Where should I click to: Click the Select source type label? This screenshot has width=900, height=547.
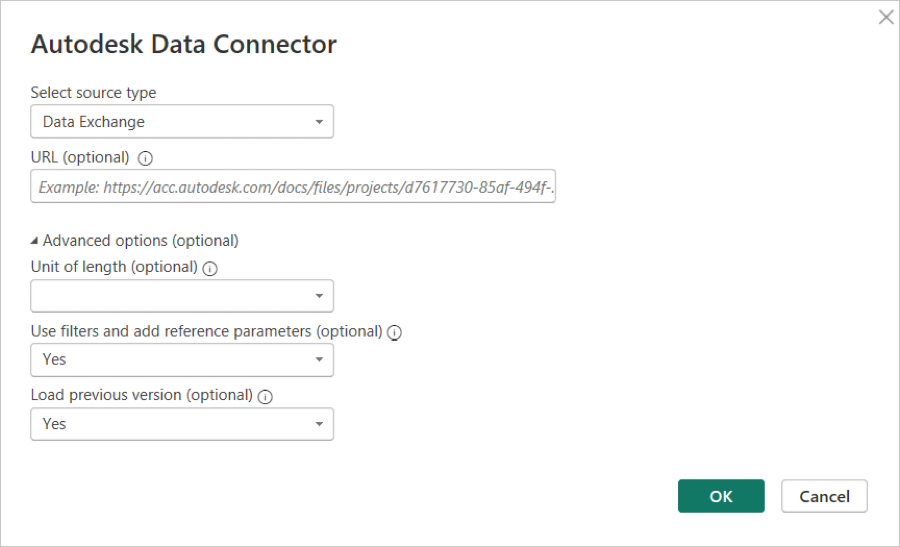[x=93, y=93]
